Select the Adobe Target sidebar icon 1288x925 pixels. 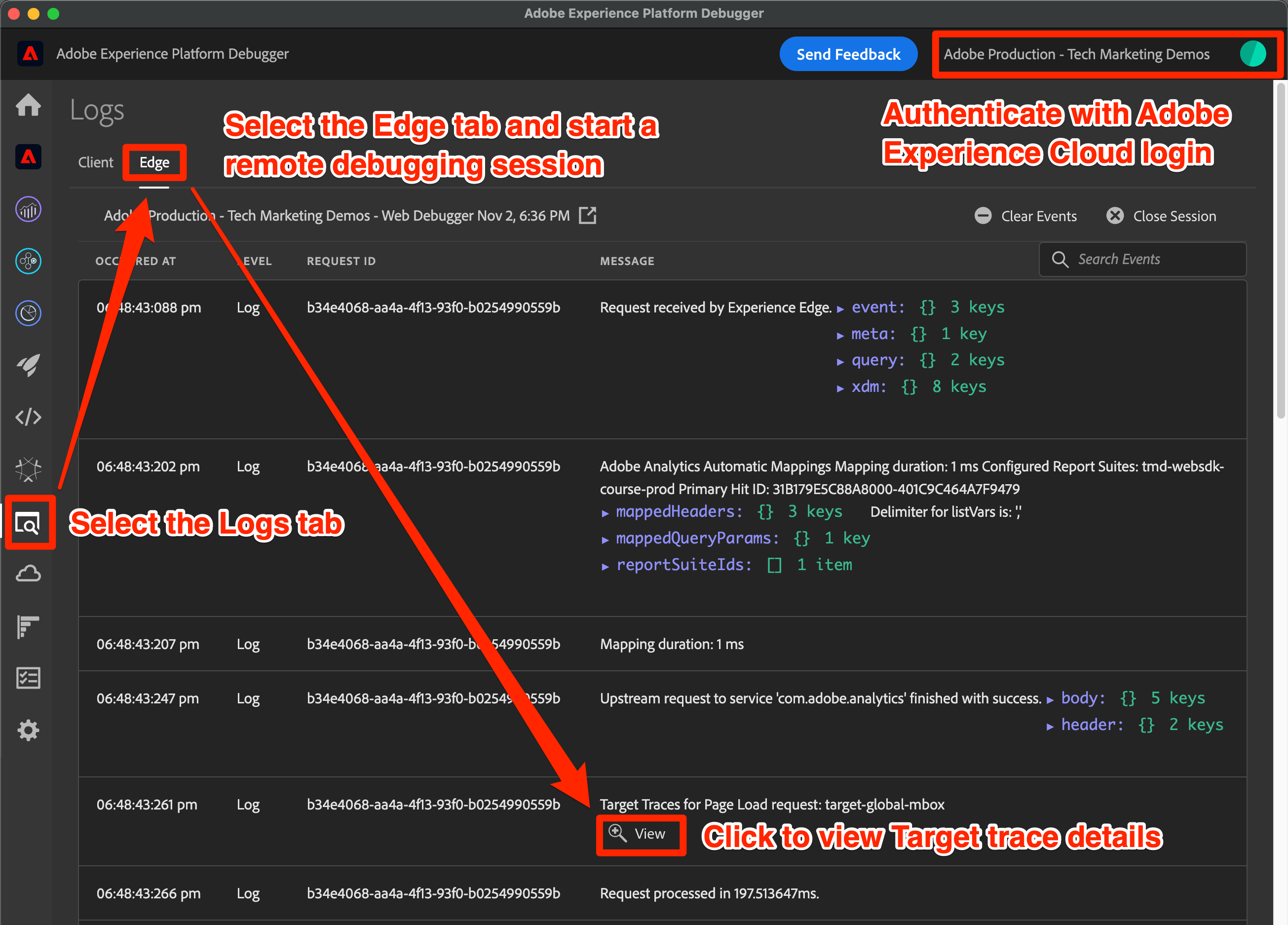28,313
